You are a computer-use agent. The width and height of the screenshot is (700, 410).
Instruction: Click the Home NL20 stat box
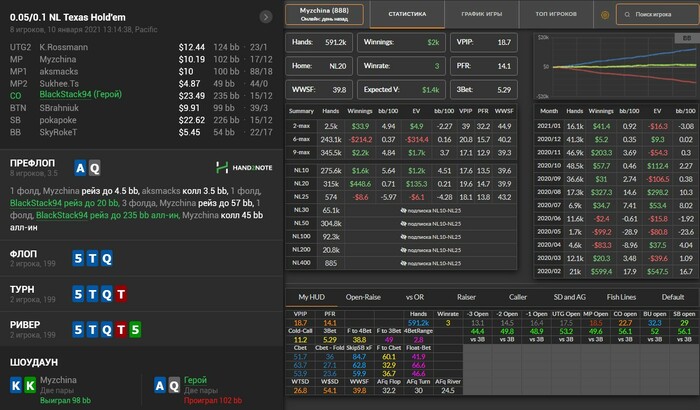click(319, 66)
